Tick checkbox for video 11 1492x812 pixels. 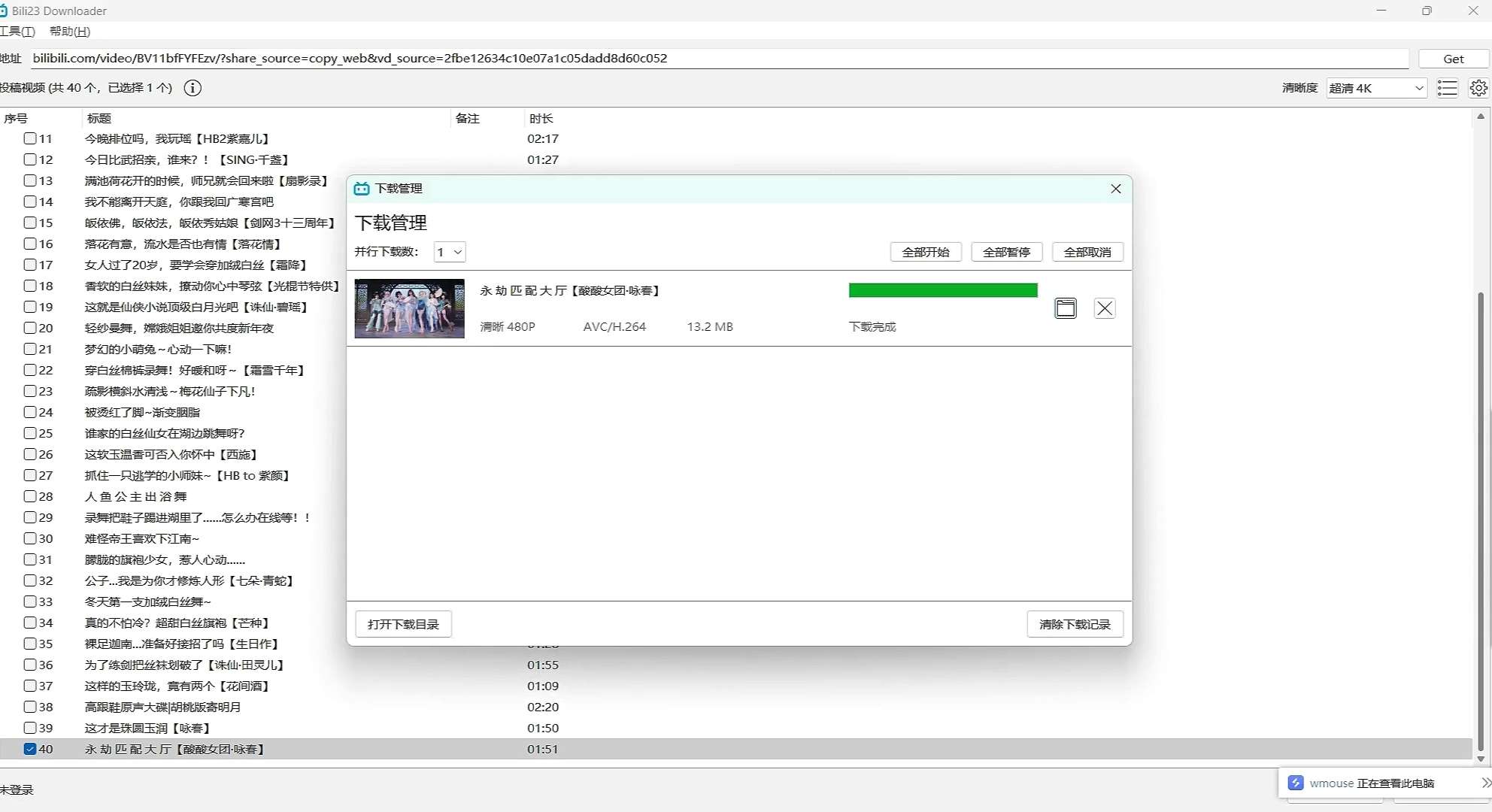click(x=30, y=138)
